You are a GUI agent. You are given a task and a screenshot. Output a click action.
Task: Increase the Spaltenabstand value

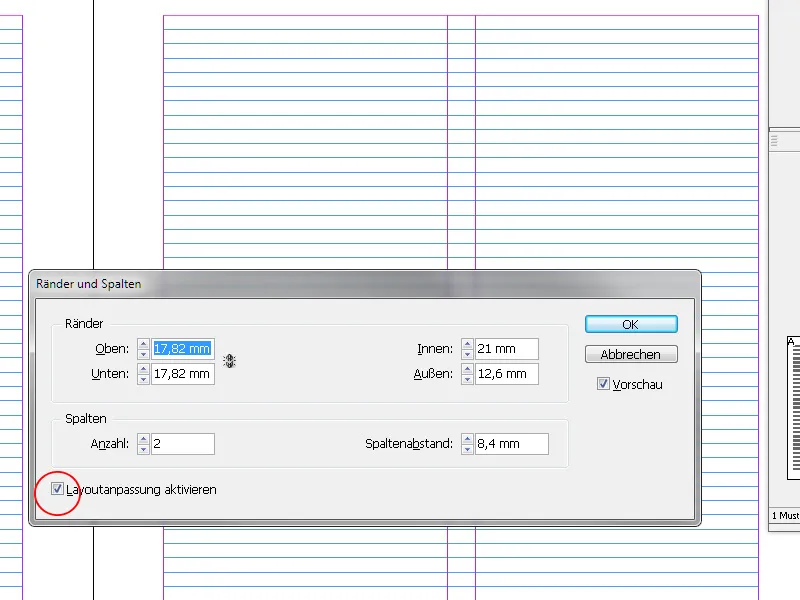[466, 439]
